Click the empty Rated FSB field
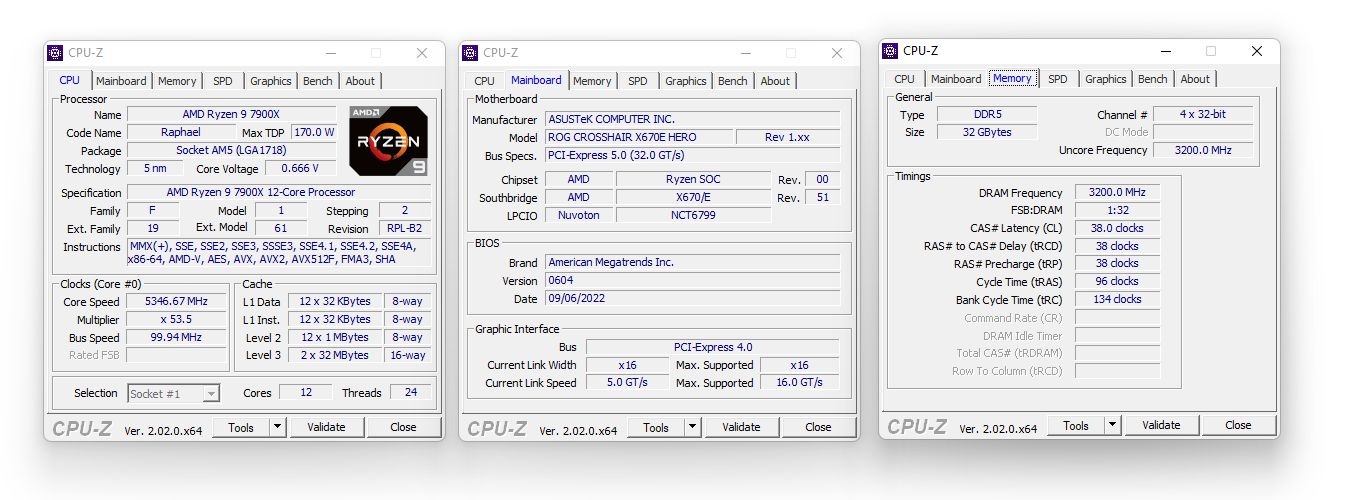Viewport: 1352px width, 500px height. point(176,355)
